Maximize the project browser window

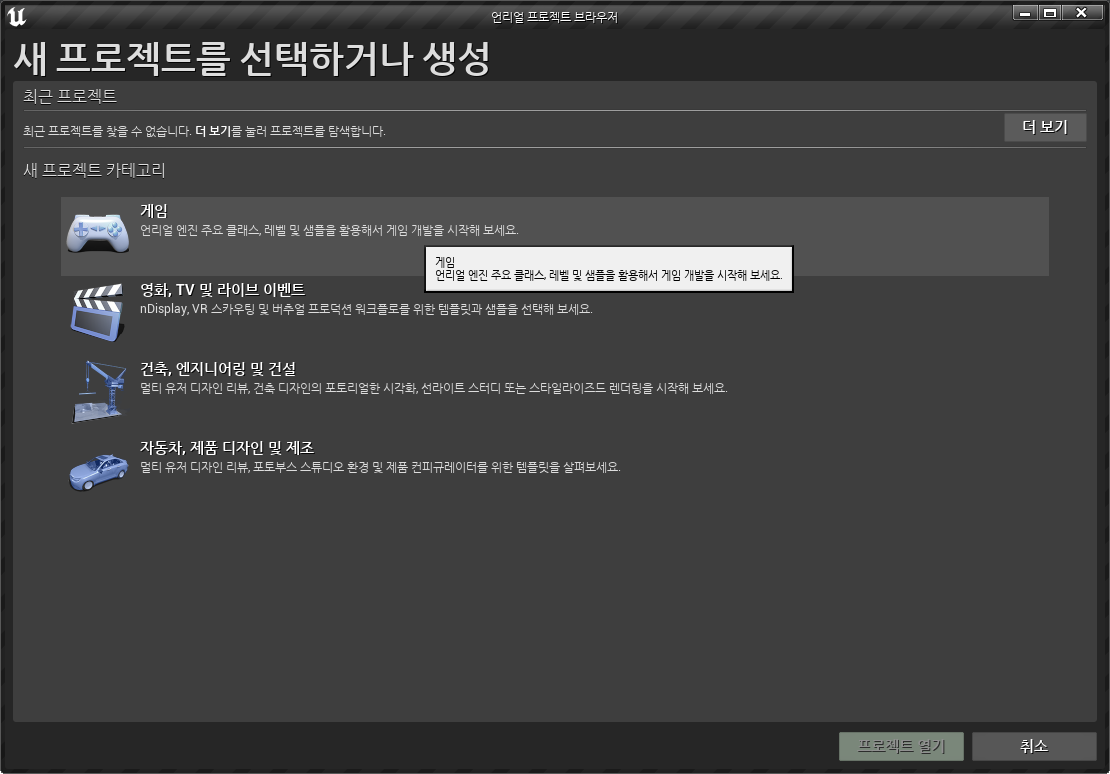point(1050,13)
